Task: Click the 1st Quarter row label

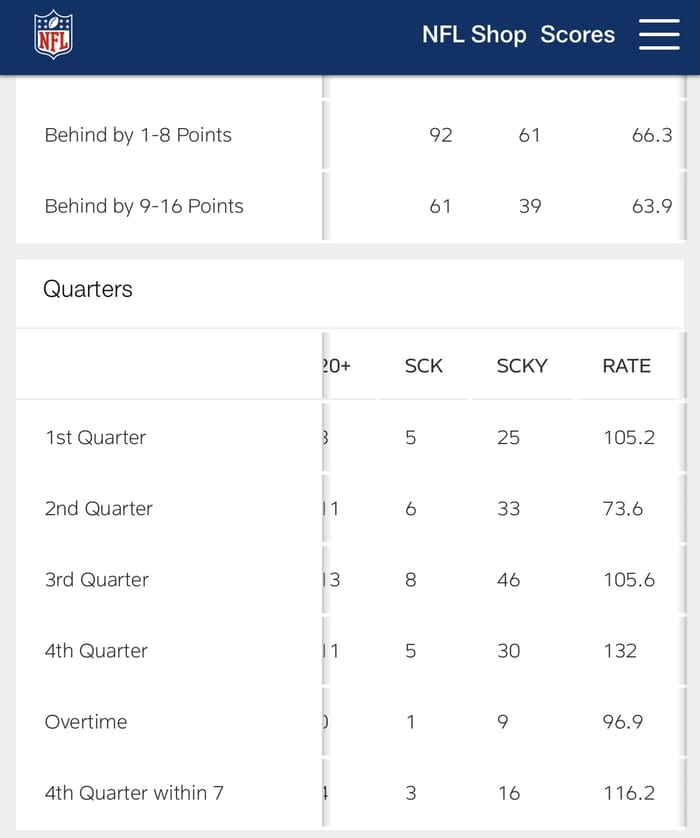Action: pos(95,438)
